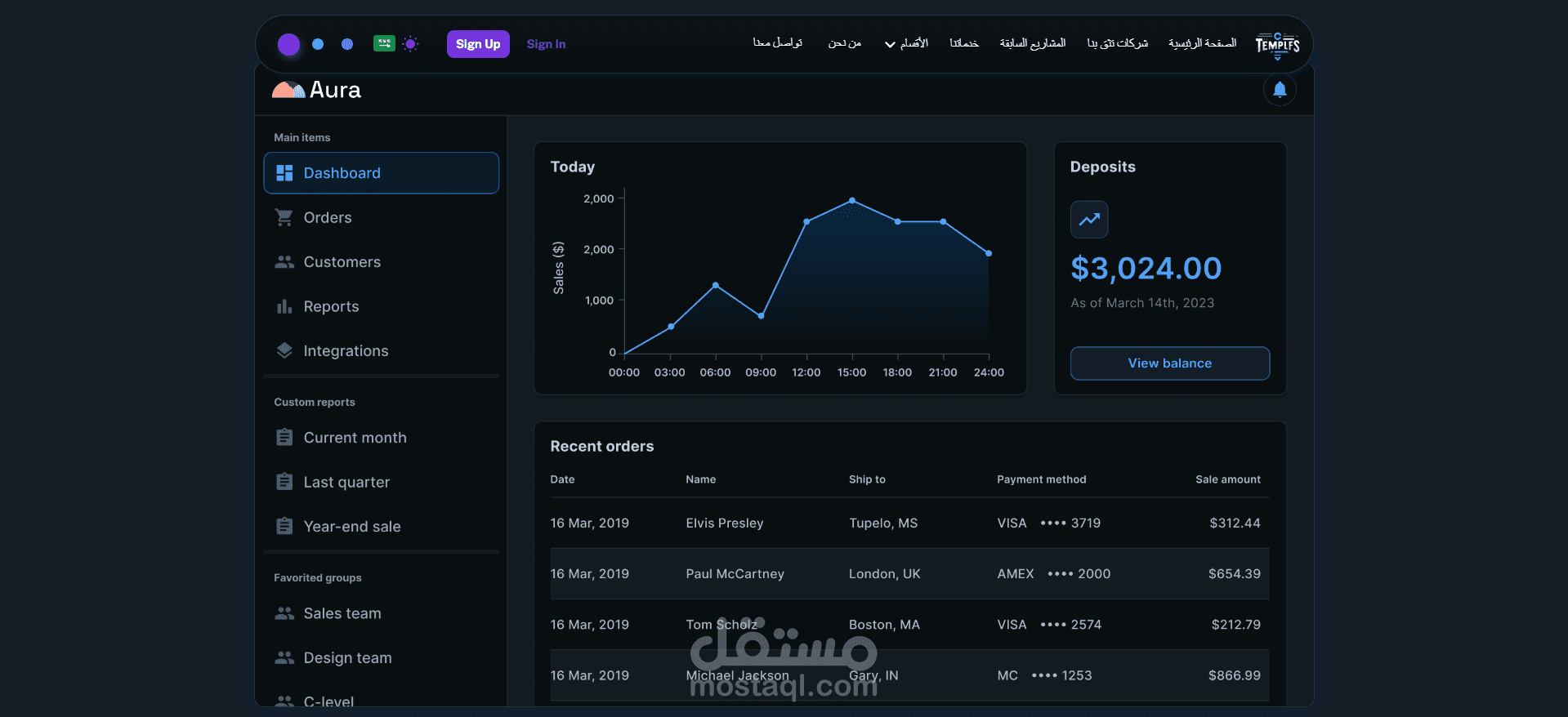The width and height of the screenshot is (1568, 717).
Task: Open Dashboard in the sidebar
Action: tap(382, 173)
